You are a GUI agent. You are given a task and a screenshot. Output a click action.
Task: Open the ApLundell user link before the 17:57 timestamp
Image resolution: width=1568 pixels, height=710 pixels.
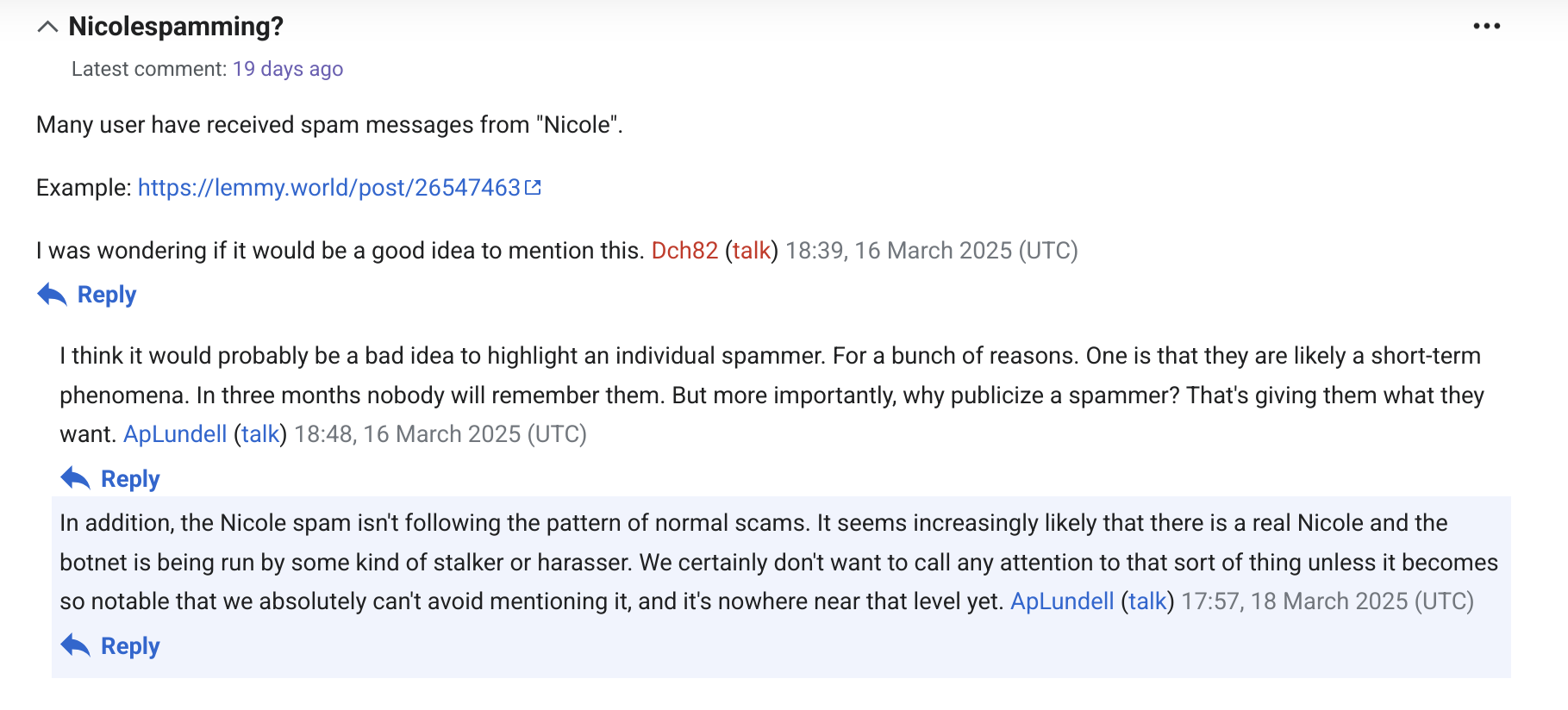[1062, 601]
